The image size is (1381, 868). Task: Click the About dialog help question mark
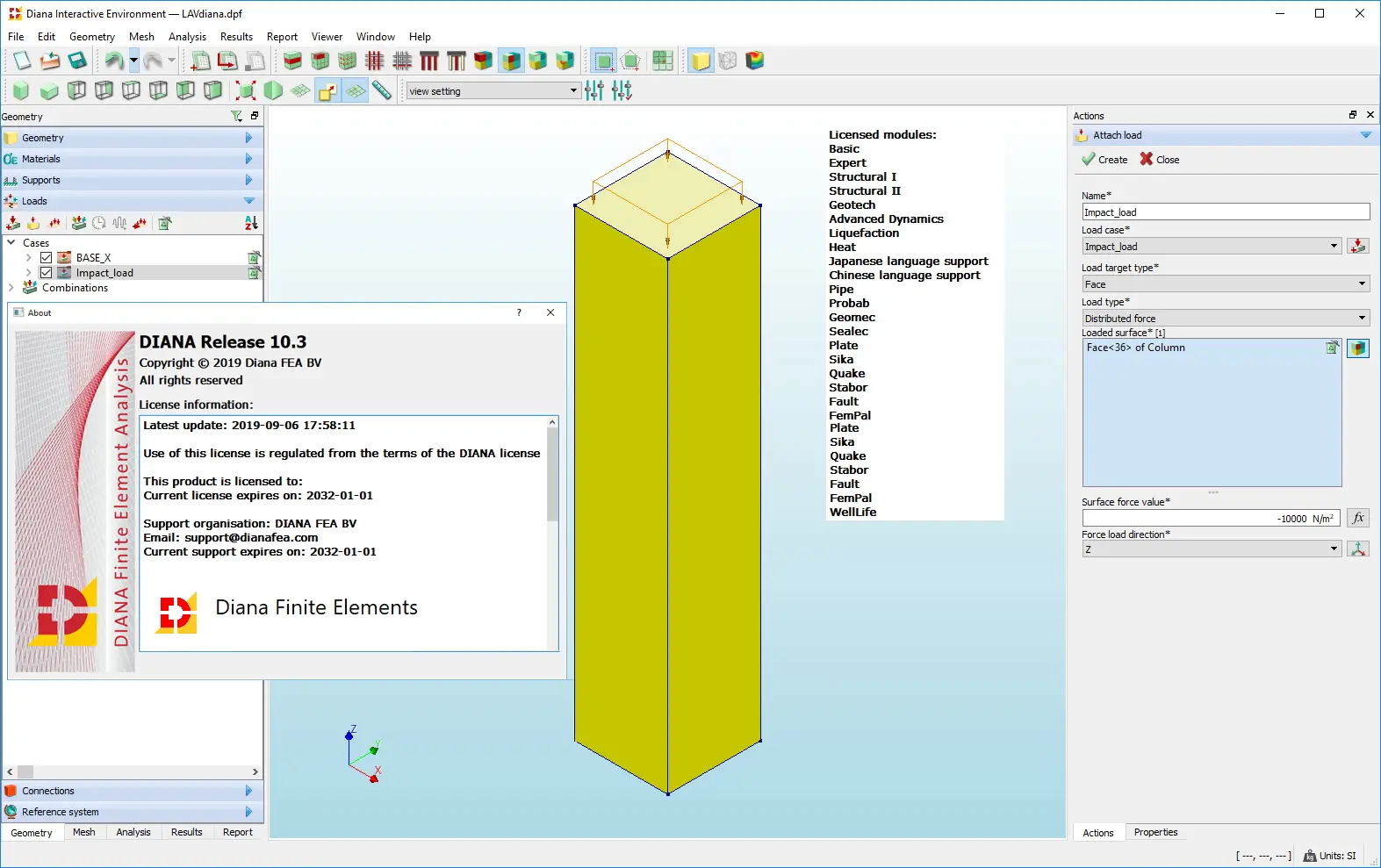519,312
